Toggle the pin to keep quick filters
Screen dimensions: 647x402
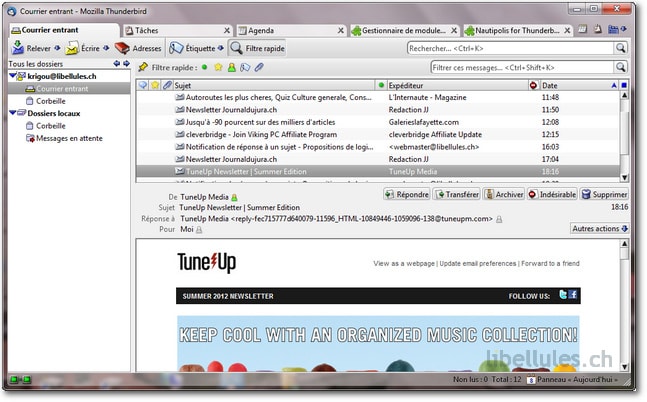143,67
